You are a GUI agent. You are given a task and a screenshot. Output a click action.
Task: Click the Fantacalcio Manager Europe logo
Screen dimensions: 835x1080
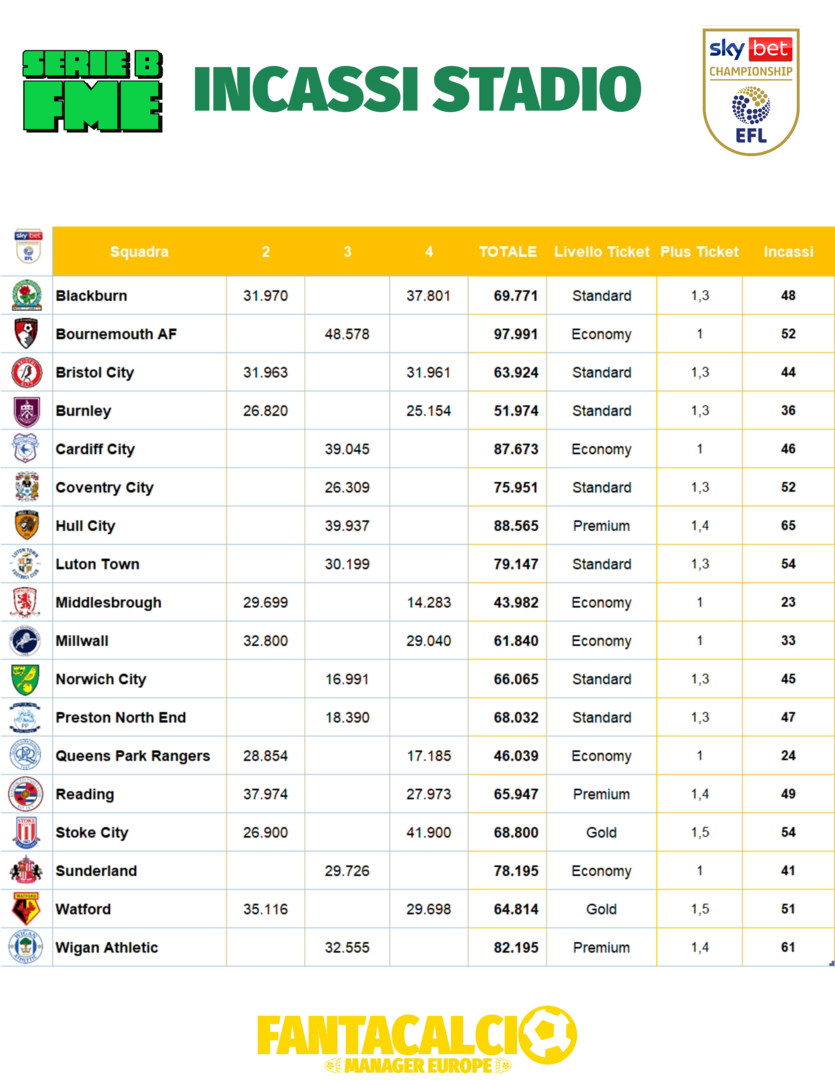(x=417, y=1042)
